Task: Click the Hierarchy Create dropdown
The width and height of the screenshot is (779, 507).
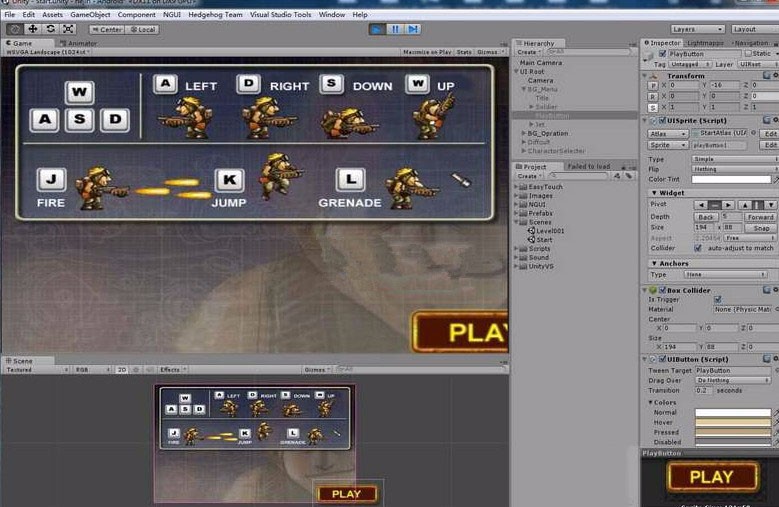Action: click(x=529, y=52)
